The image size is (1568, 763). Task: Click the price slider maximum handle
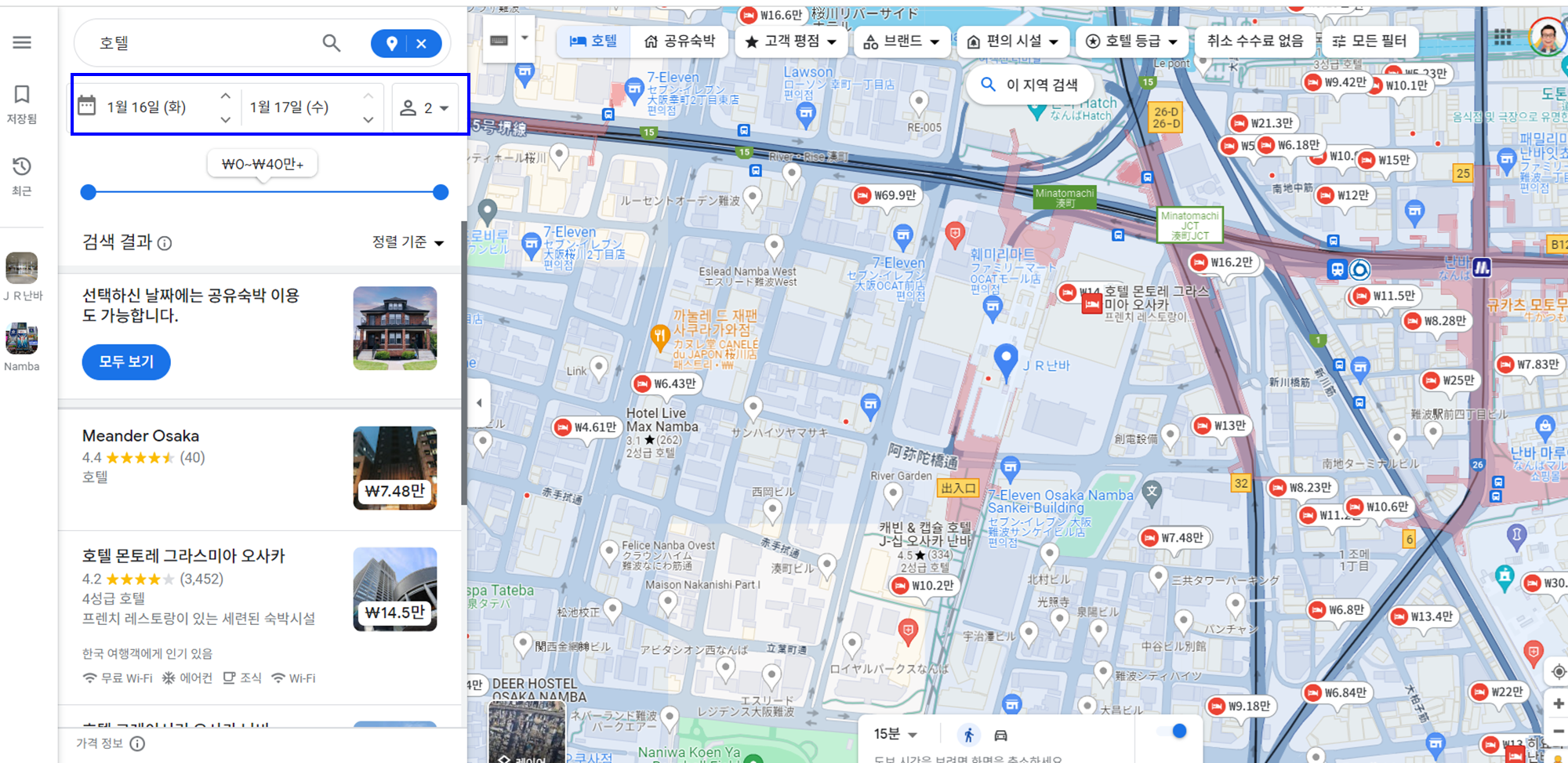(x=441, y=192)
